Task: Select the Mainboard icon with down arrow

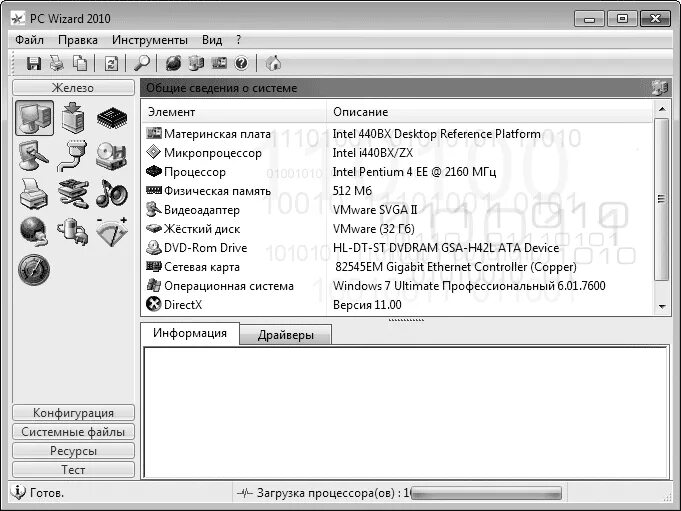Action: coord(73,118)
